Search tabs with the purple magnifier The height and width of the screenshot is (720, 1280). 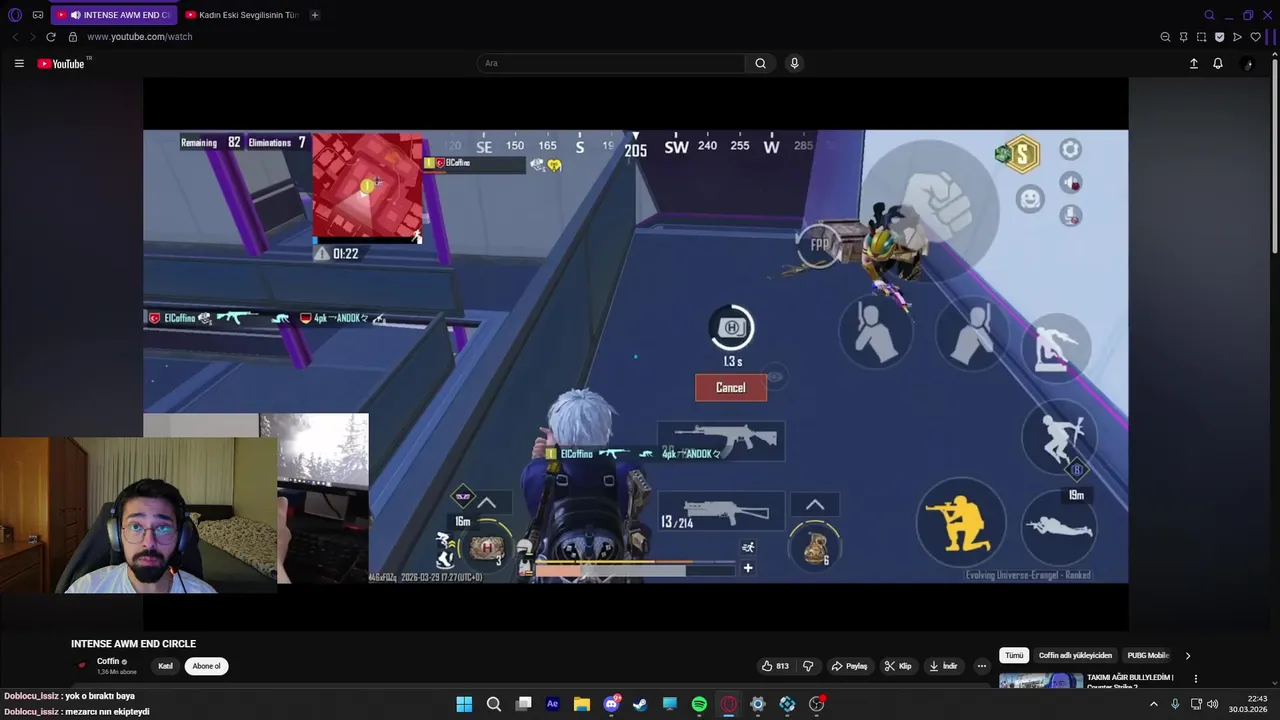coord(1209,15)
